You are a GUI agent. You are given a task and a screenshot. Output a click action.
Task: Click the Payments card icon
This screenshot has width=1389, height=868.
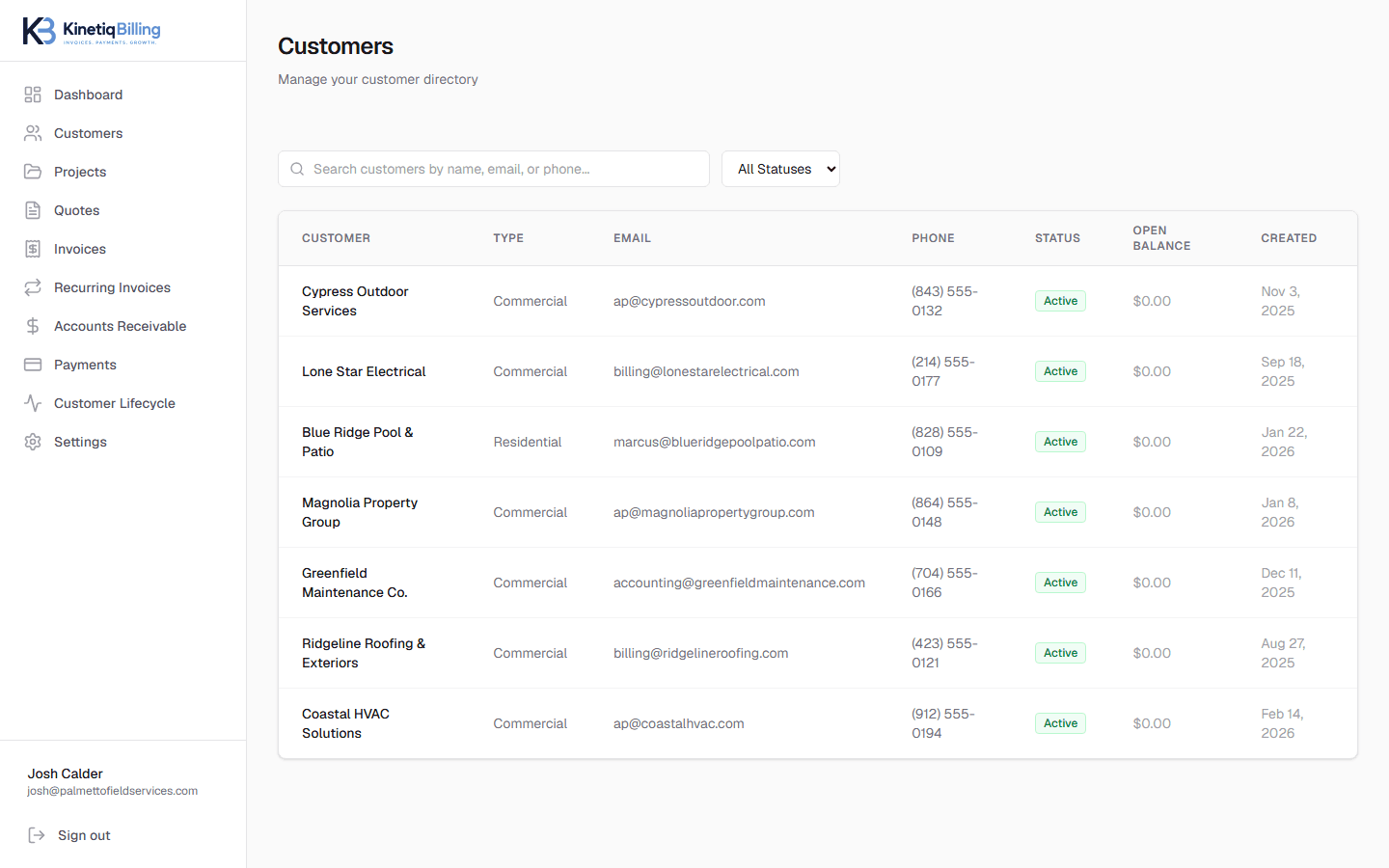(33, 365)
